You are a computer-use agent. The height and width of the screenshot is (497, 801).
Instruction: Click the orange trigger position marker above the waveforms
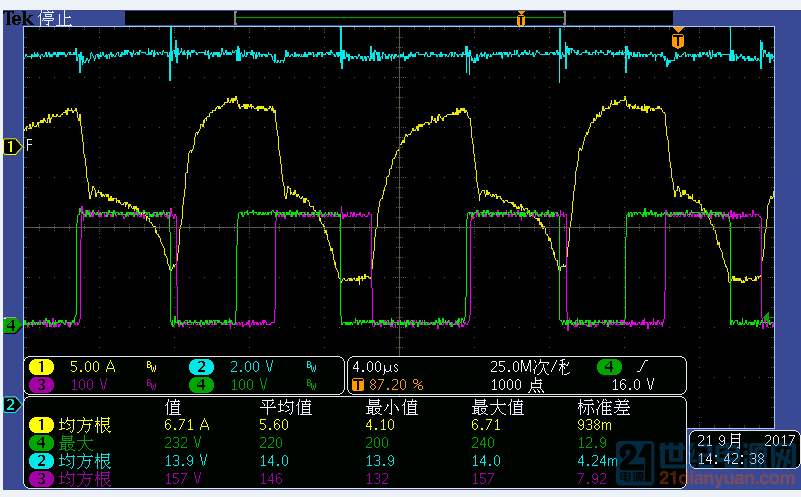coord(678,38)
